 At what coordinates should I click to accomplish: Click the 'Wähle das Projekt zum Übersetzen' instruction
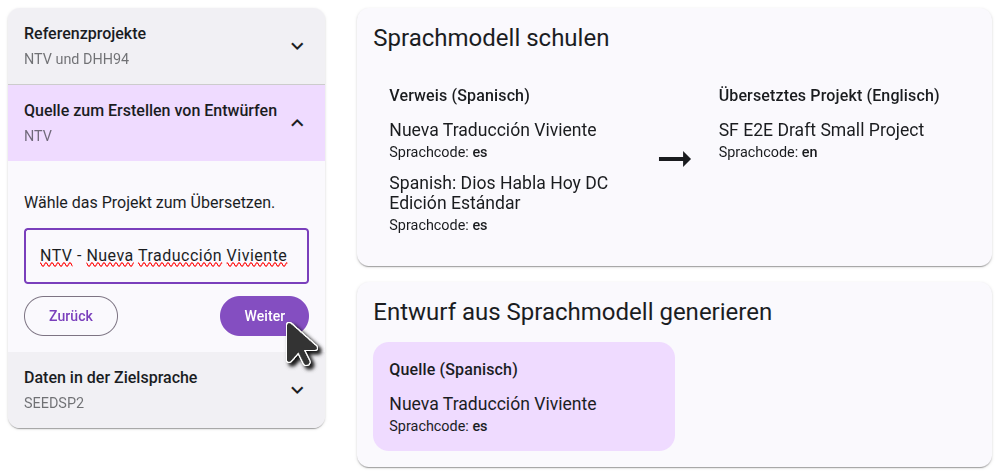(x=149, y=202)
